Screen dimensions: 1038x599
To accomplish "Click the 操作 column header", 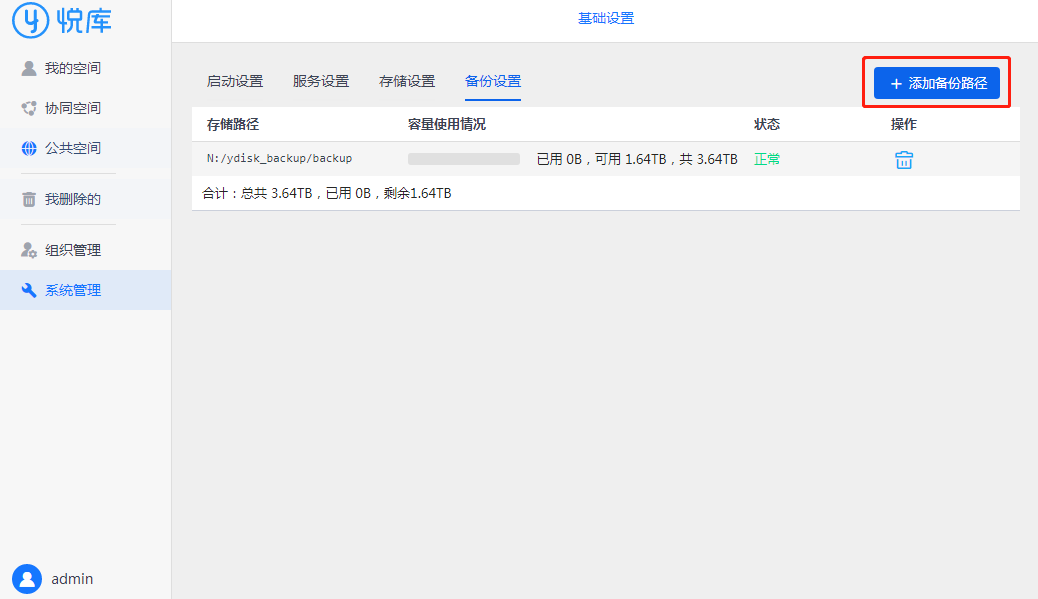I will pos(904,124).
